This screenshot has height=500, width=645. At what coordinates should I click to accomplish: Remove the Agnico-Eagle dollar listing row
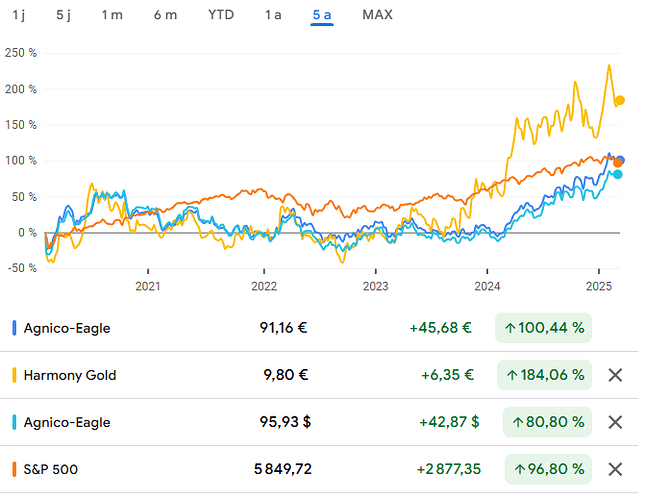pos(615,422)
